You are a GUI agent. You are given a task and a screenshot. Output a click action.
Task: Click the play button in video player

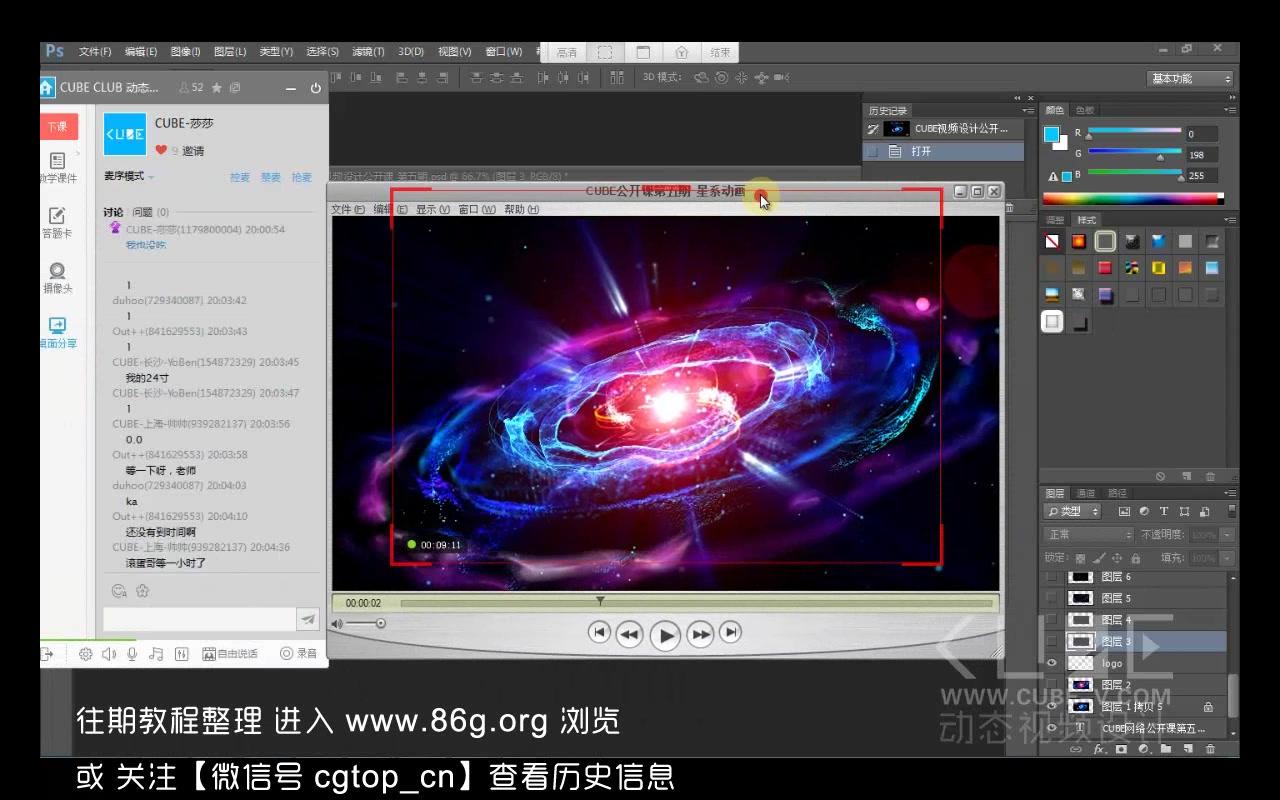[665, 635]
